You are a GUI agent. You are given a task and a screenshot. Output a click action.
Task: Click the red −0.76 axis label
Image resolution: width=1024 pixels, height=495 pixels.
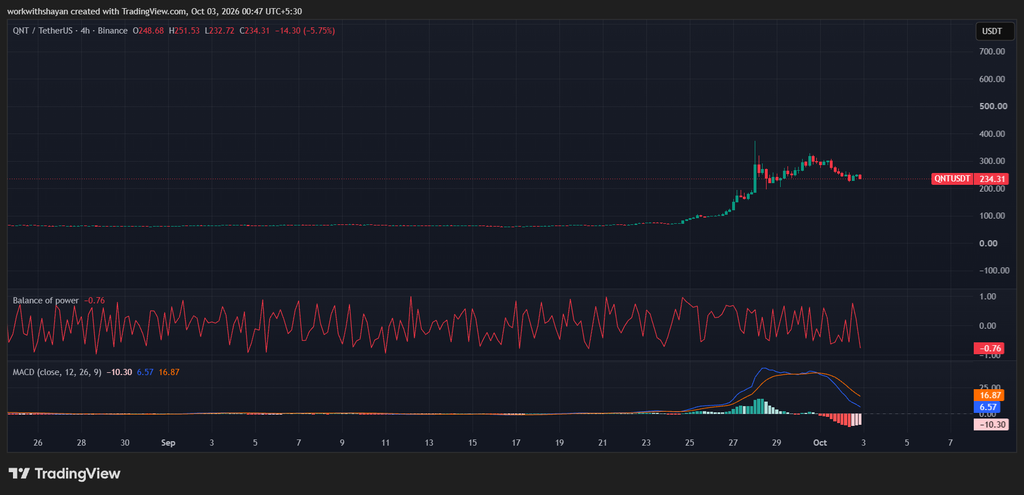991,348
